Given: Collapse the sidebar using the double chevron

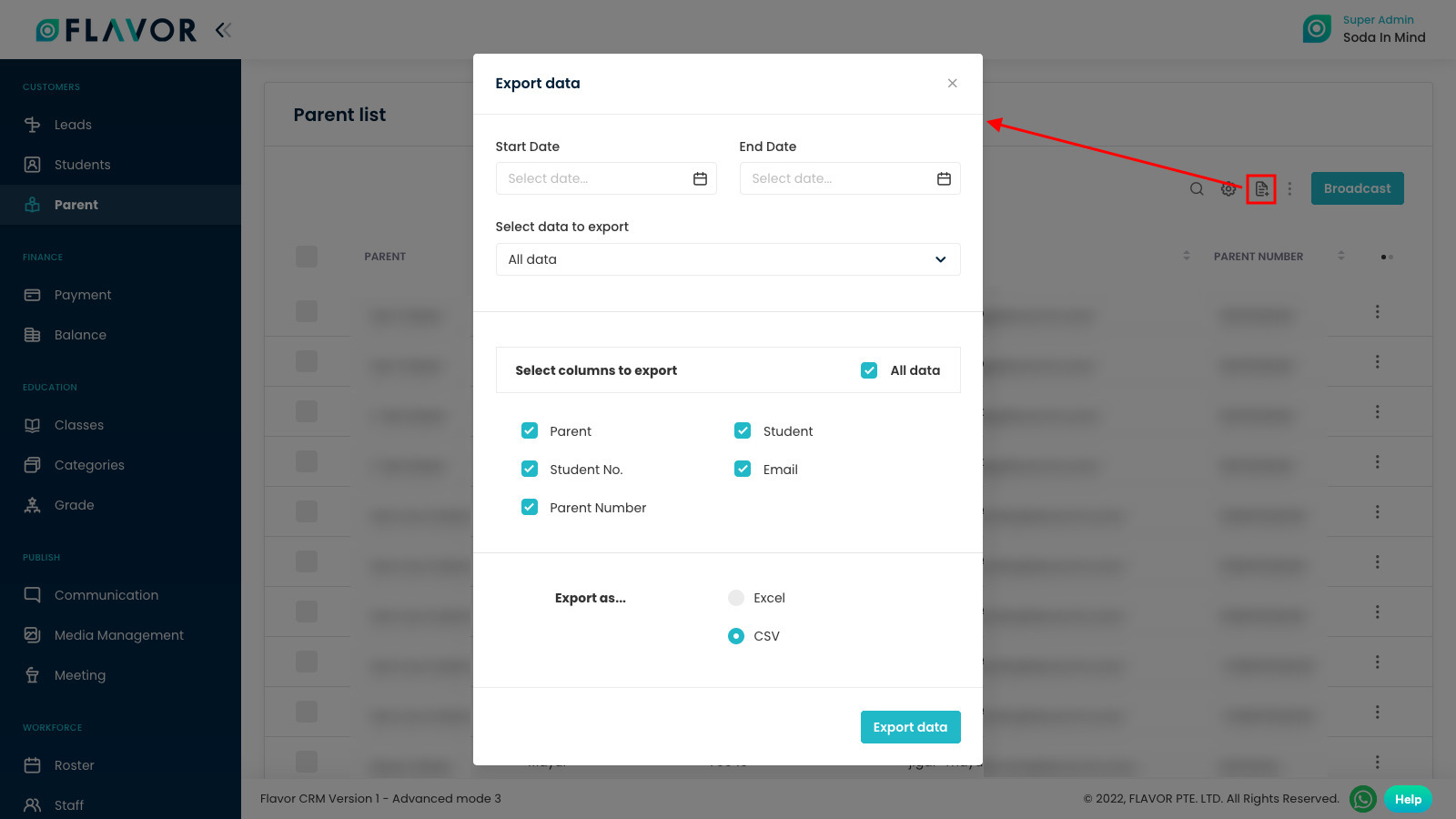Looking at the screenshot, I should [x=223, y=29].
